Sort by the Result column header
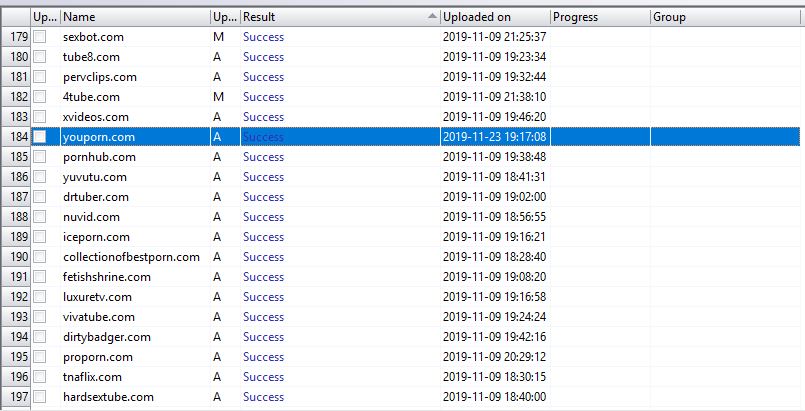 340,17
